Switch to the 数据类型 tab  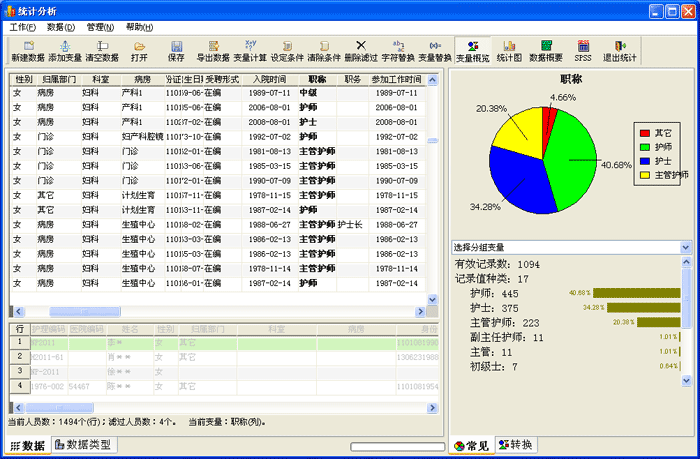pos(84,445)
